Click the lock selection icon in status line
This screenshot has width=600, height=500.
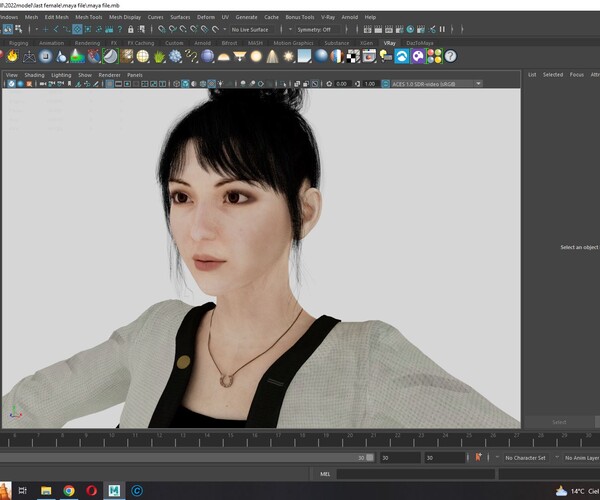point(130,29)
